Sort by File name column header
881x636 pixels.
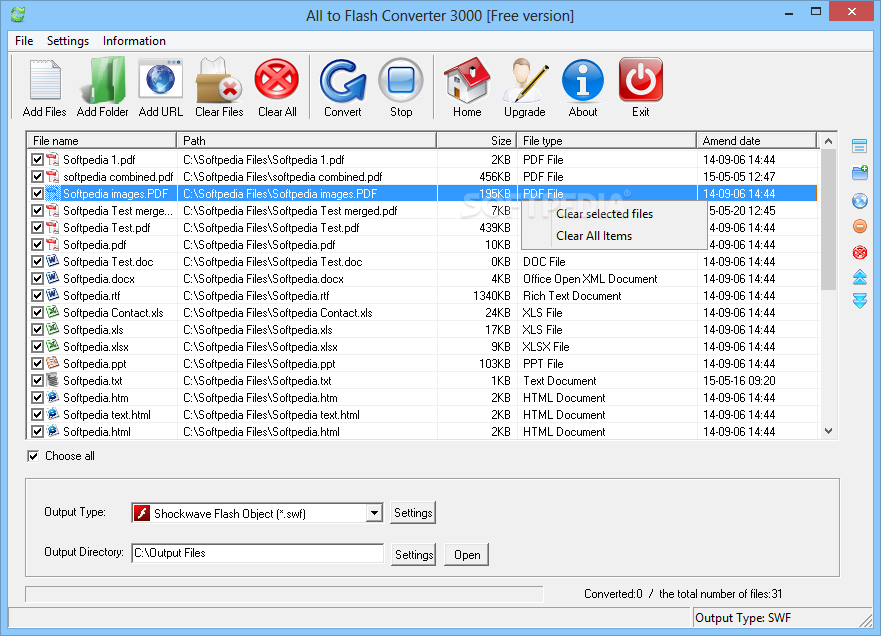point(101,140)
